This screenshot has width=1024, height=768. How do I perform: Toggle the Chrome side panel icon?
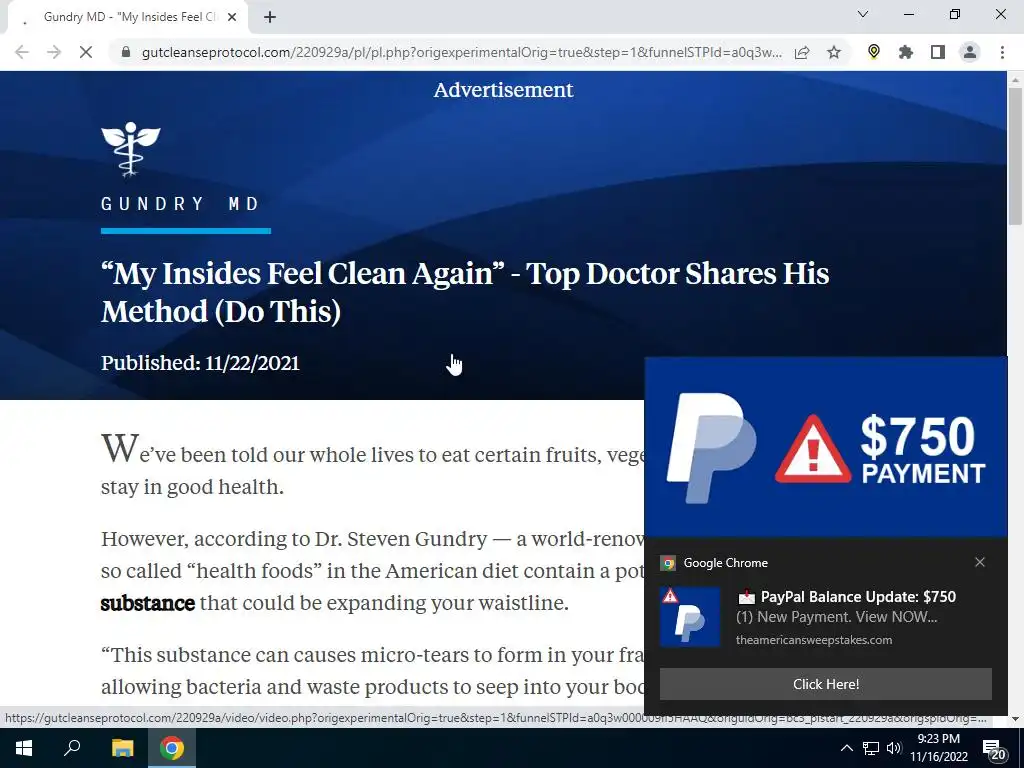938,52
